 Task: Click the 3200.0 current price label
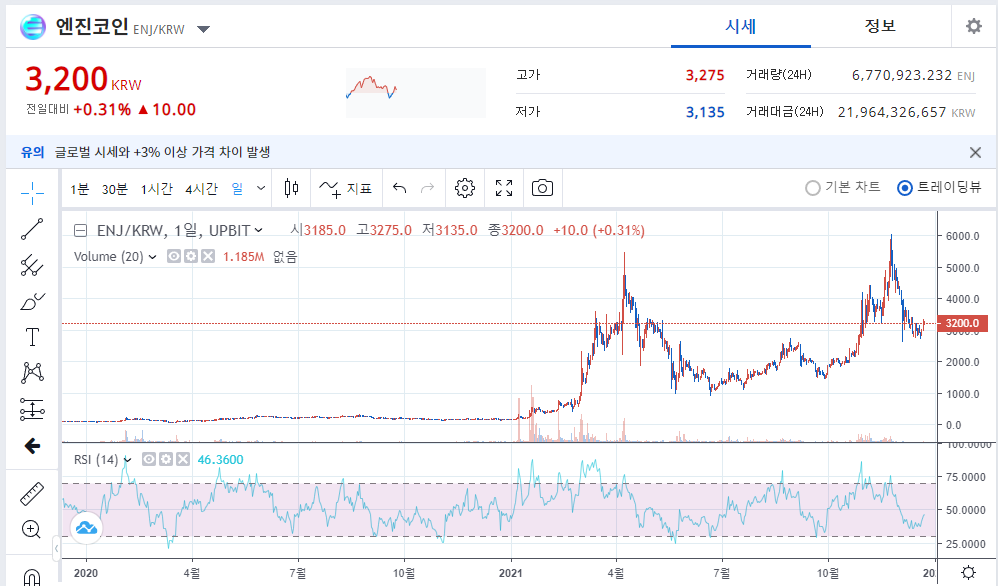[962, 323]
